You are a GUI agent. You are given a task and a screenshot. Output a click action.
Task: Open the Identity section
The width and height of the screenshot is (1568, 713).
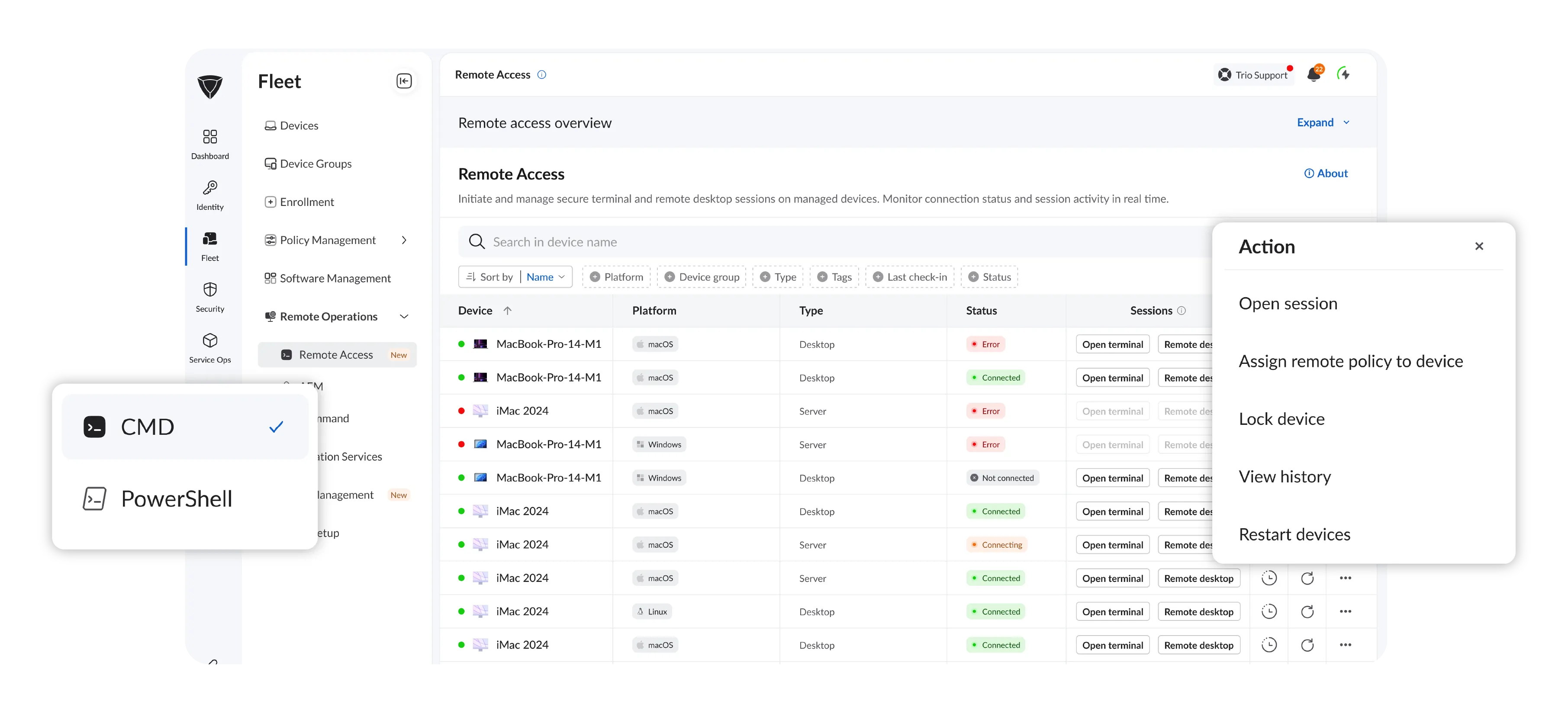(x=210, y=195)
